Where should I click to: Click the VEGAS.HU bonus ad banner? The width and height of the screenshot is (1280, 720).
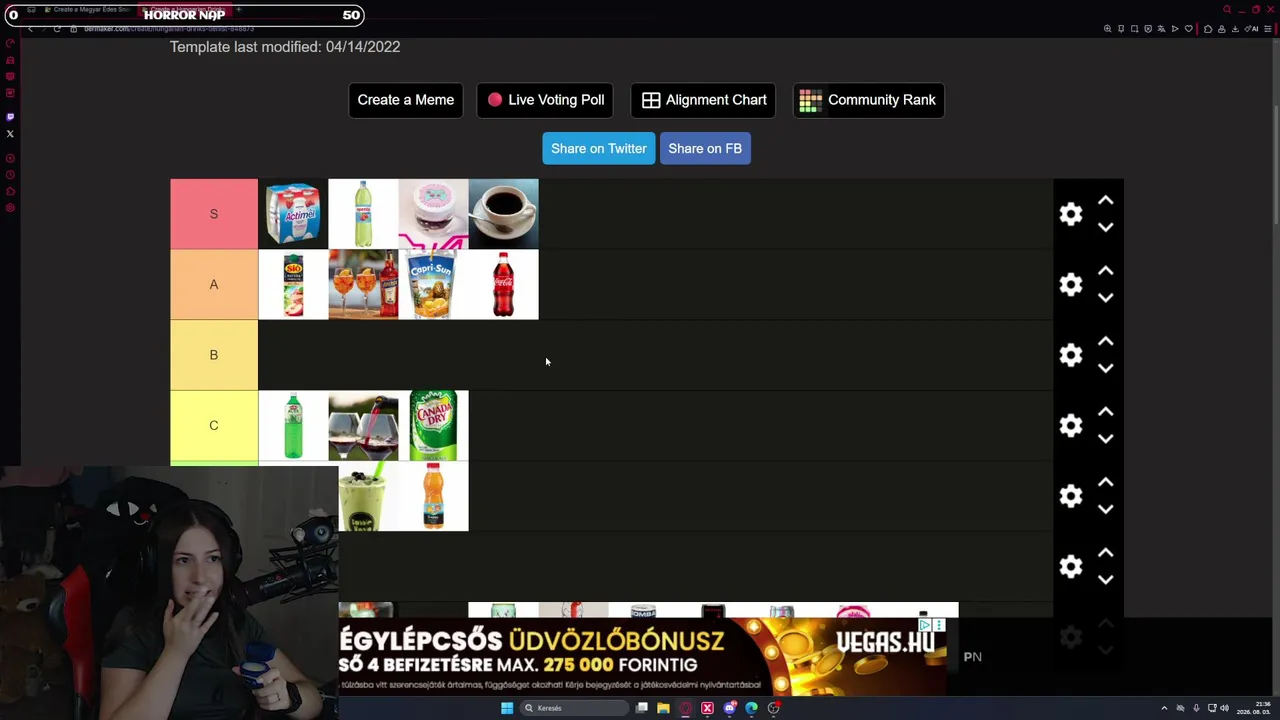(642, 656)
